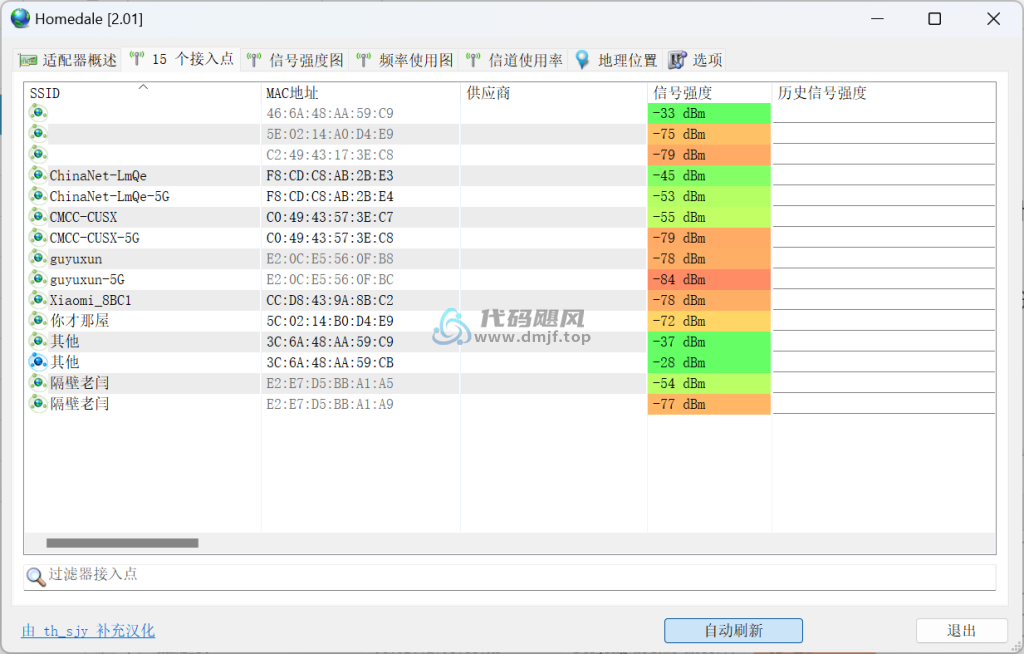
Task: Click the 退出 button
Action: point(961,630)
